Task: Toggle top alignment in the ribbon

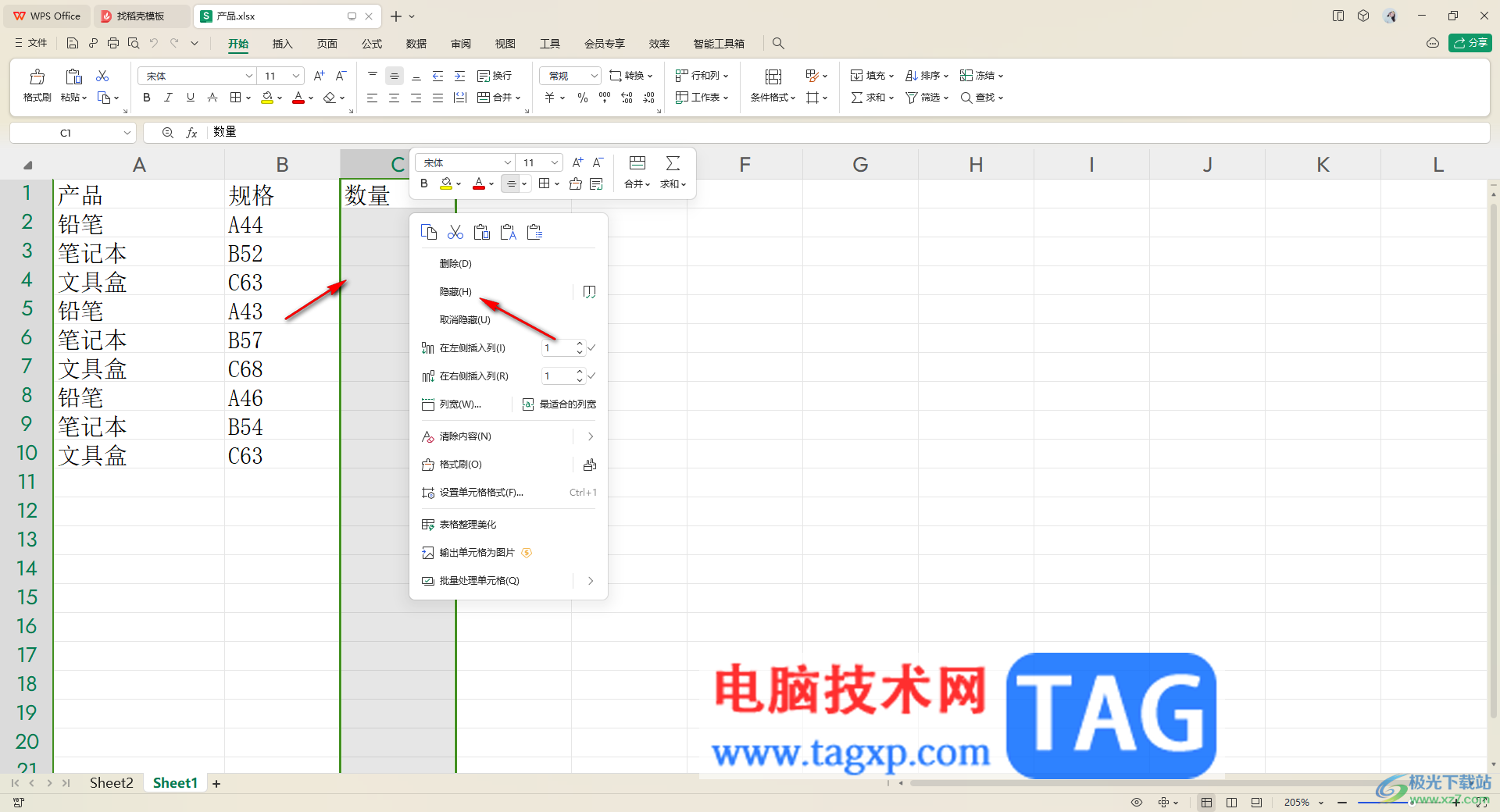Action: point(373,76)
